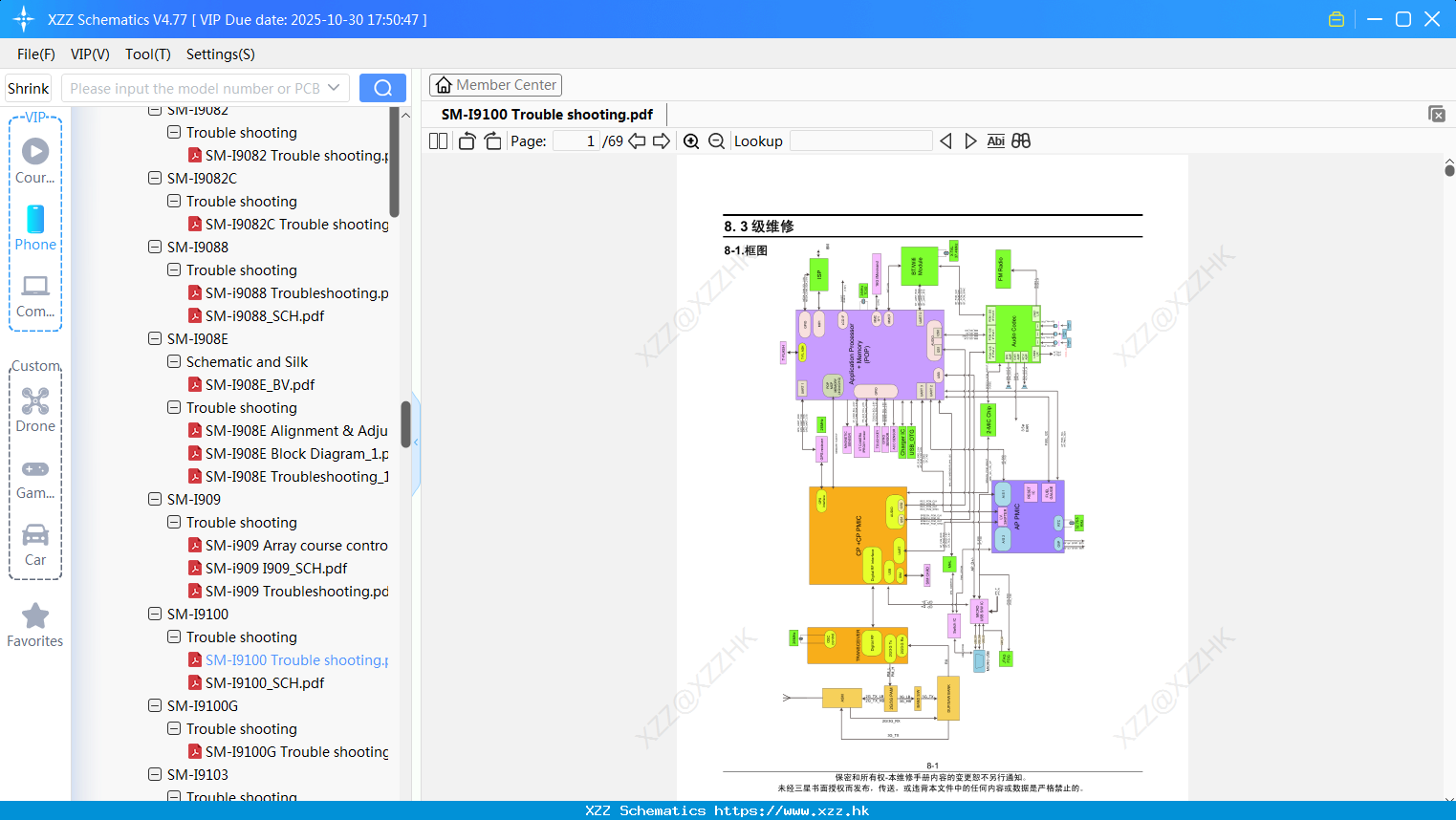Open the Game console category
The height and width of the screenshot is (820, 1456).
point(35,469)
